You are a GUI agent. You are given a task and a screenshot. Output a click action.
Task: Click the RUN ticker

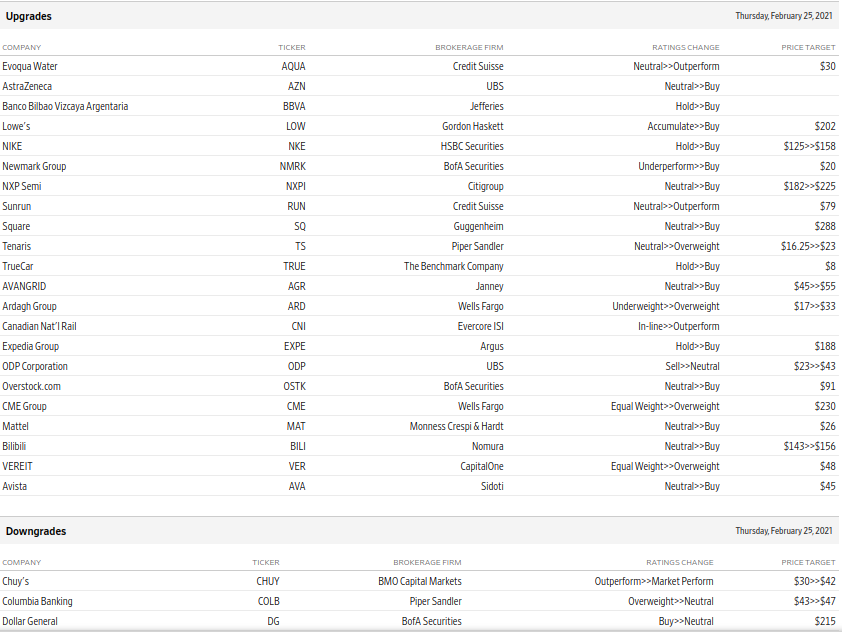point(296,206)
